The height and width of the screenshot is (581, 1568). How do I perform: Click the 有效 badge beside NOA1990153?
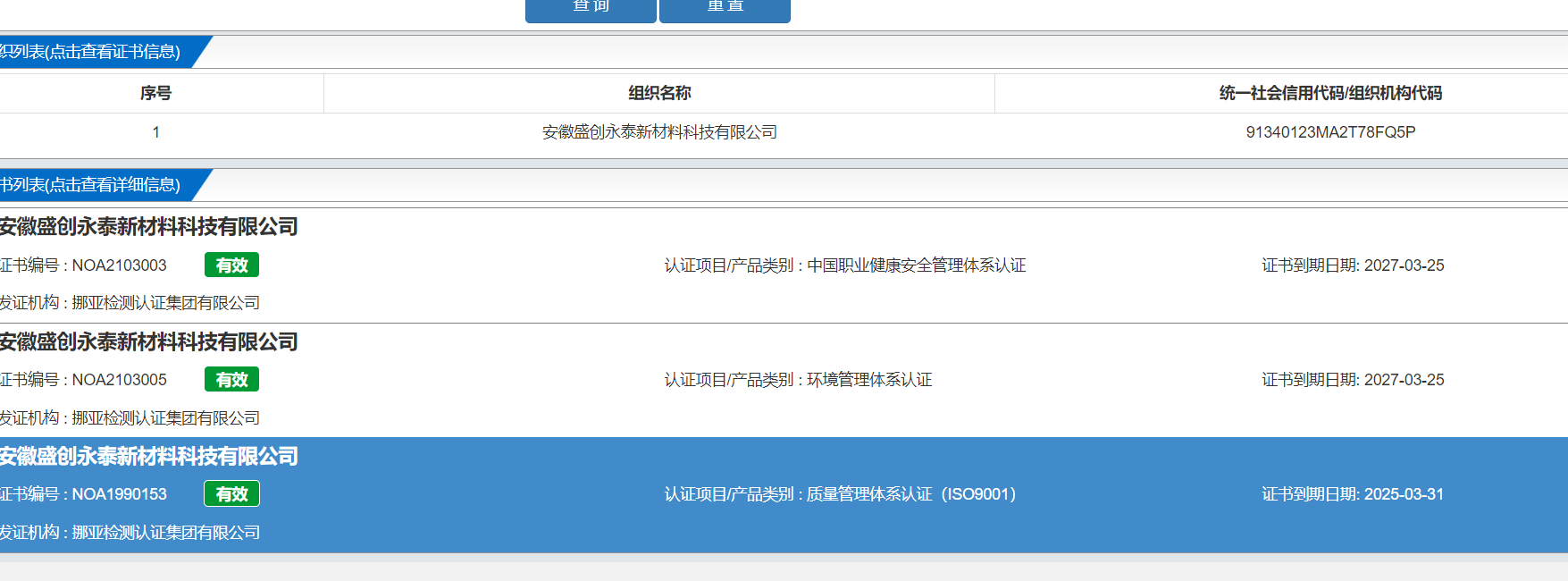tap(231, 494)
